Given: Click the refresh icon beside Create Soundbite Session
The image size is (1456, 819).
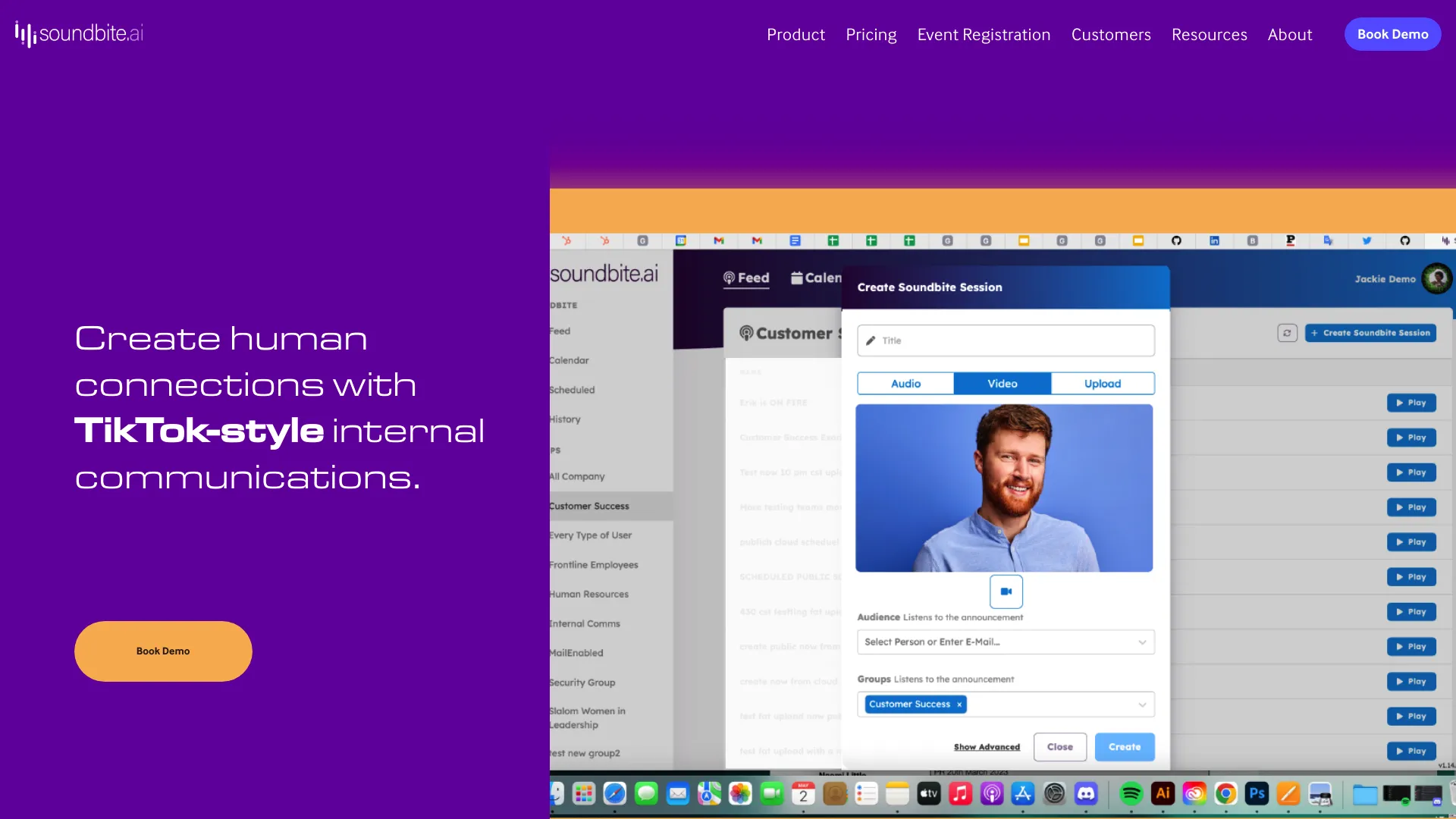Looking at the screenshot, I should 1287,333.
